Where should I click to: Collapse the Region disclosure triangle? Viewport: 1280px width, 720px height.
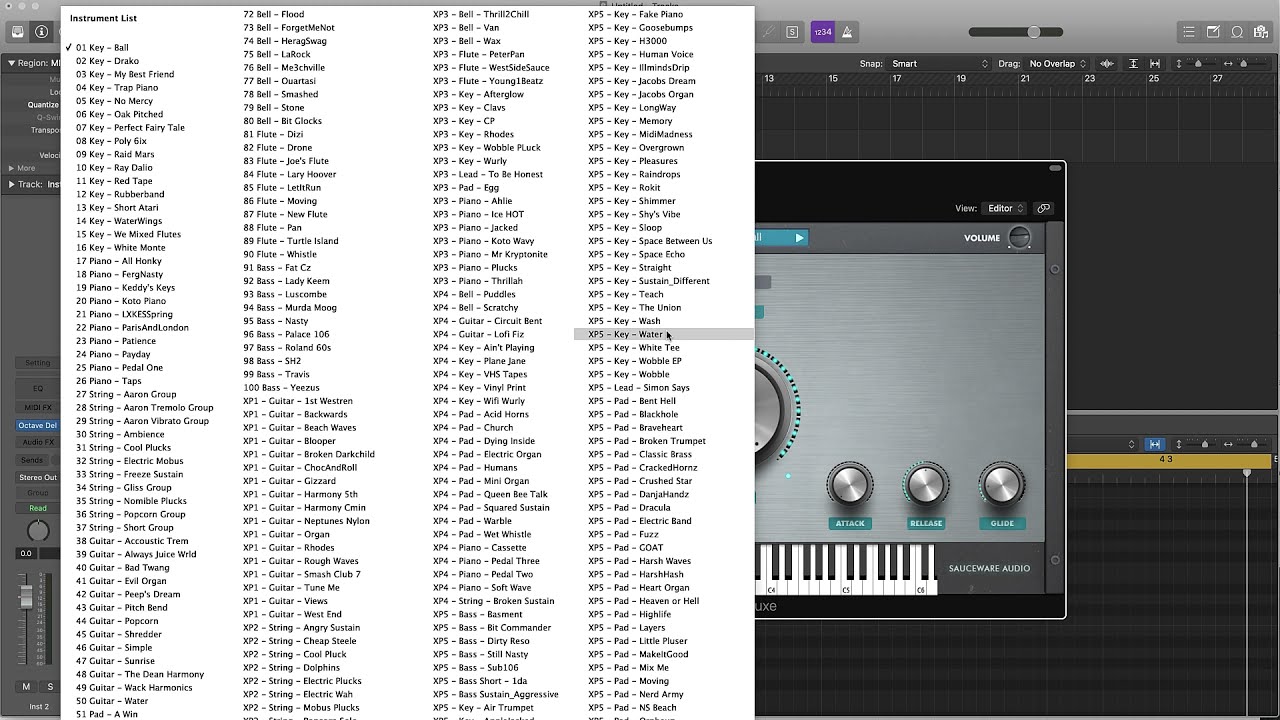[11, 64]
